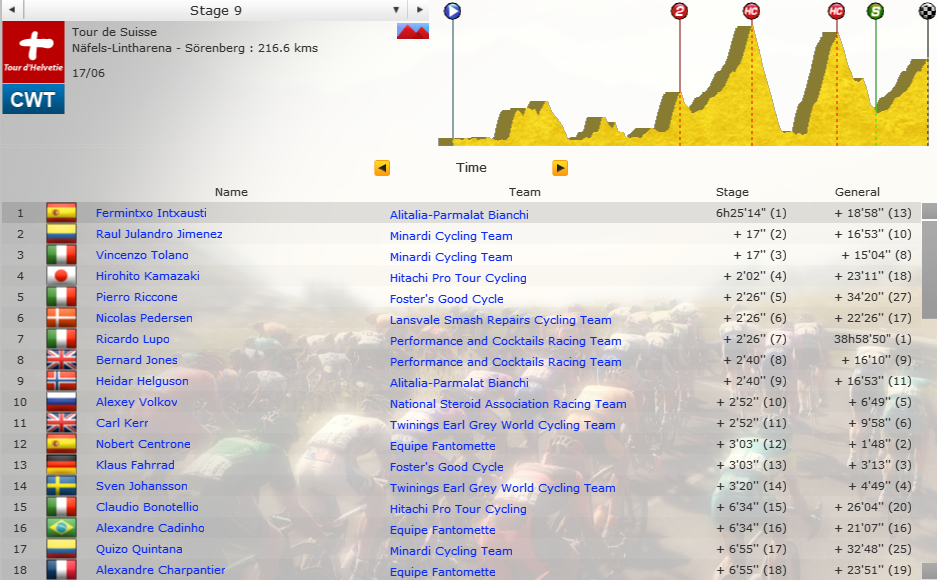Viewport: 937px width, 580px height.
Task: Sort by the Team column header
Action: (525, 192)
